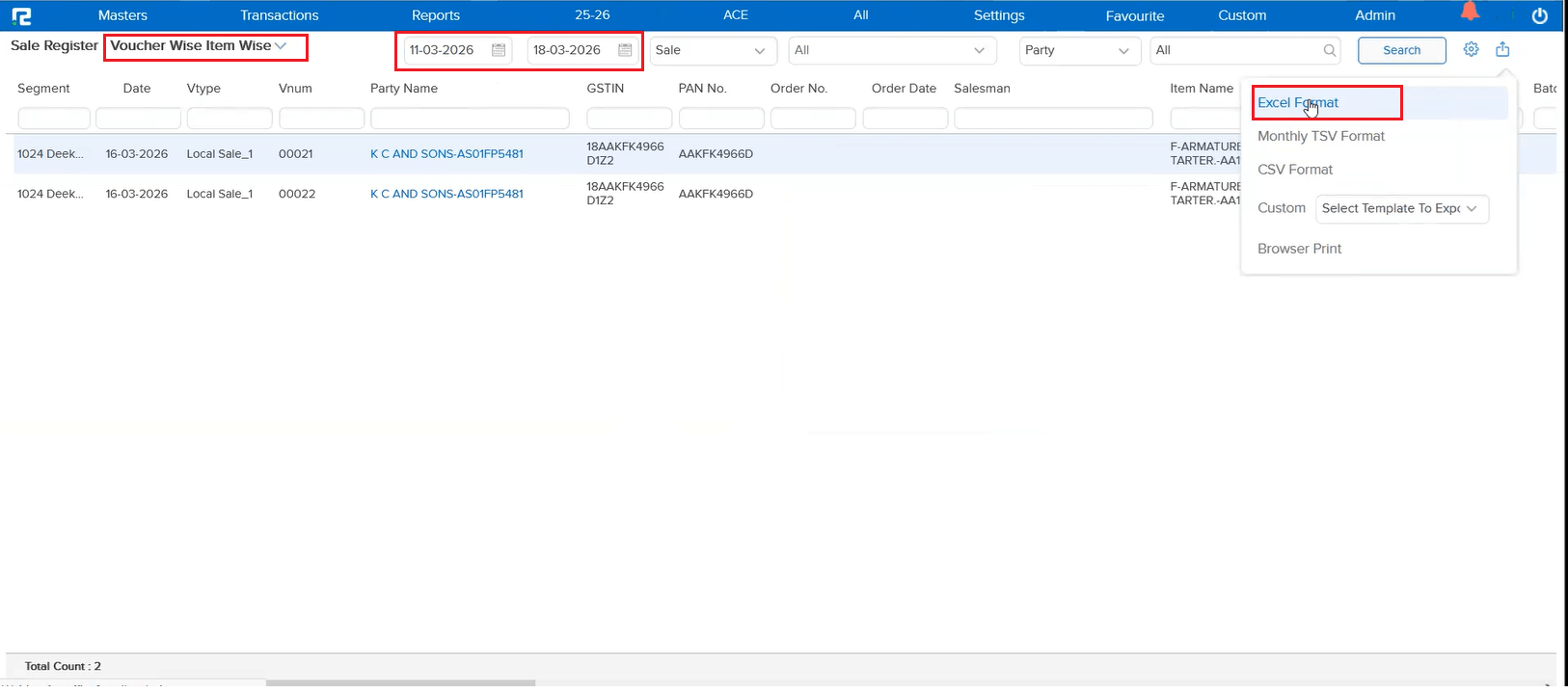Click the party search All field
Viewport: 1568px width, 693px height.
pyautogui.click(x=1245, y=50)
